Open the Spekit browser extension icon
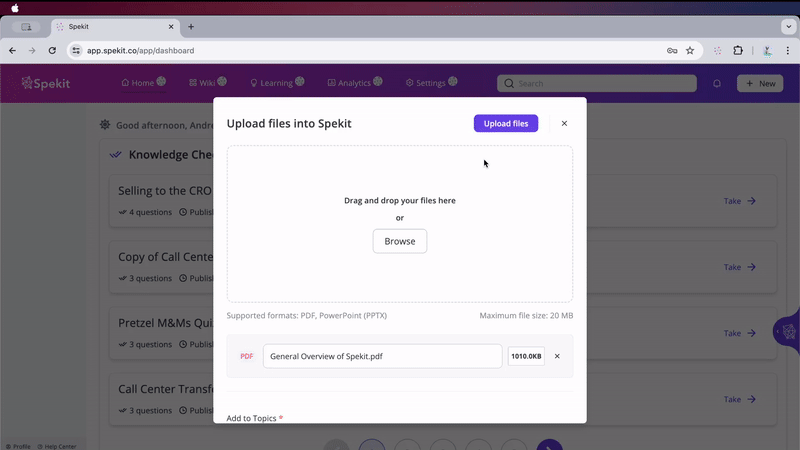 [x=717, y=51]
